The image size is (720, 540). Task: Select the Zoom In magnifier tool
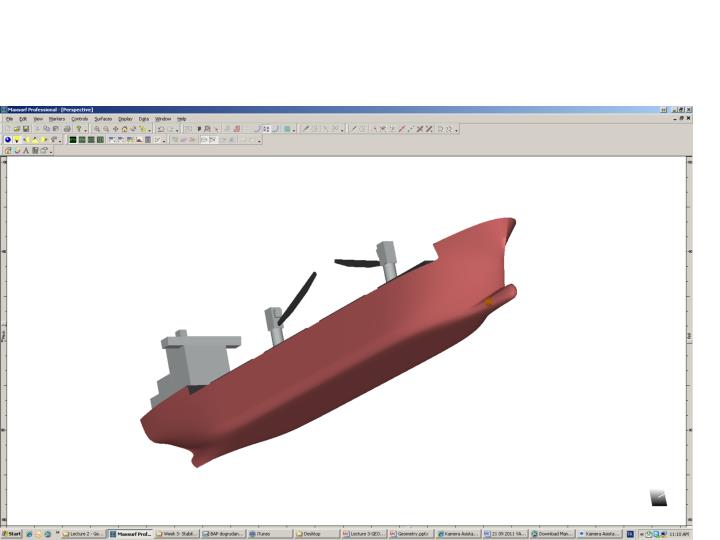tap(97, 129)
